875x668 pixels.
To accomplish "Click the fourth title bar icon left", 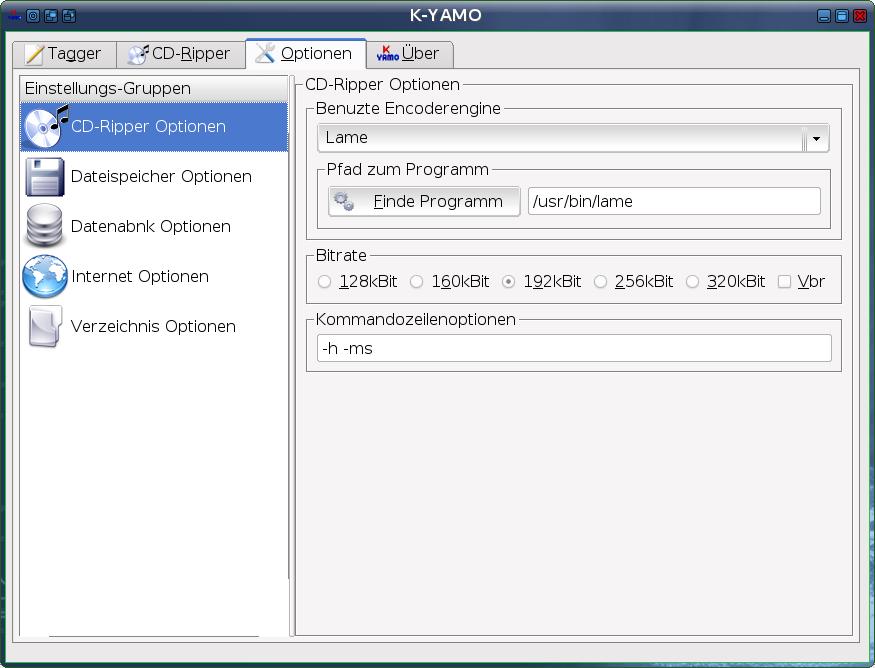I will (x=69, y=16).
